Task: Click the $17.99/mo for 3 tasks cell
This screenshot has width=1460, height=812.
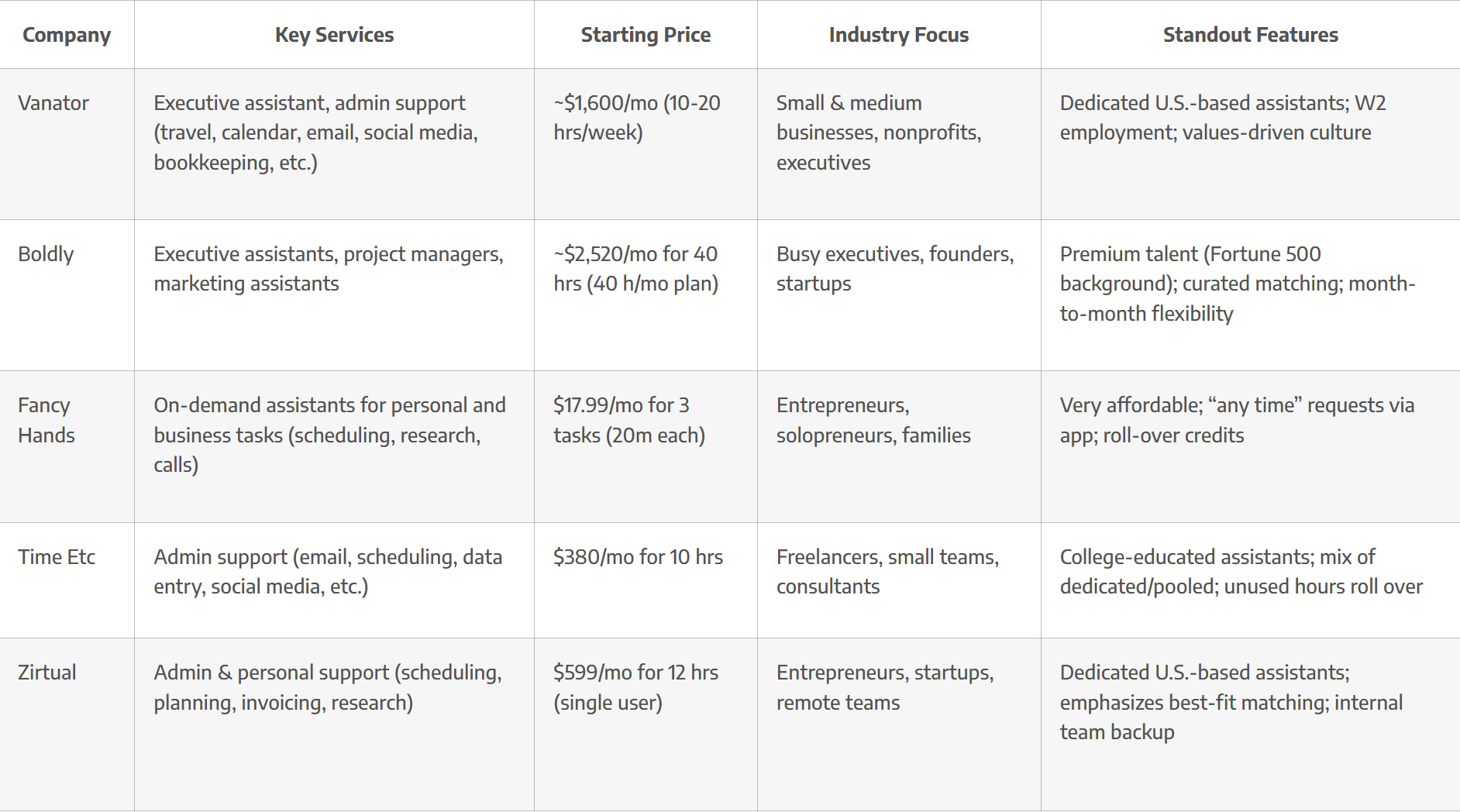Action: (x=629, y=420)
